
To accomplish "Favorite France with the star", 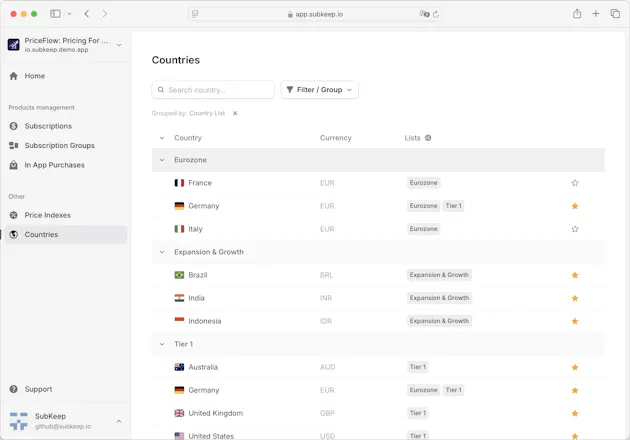I will [x=575, y=183].
